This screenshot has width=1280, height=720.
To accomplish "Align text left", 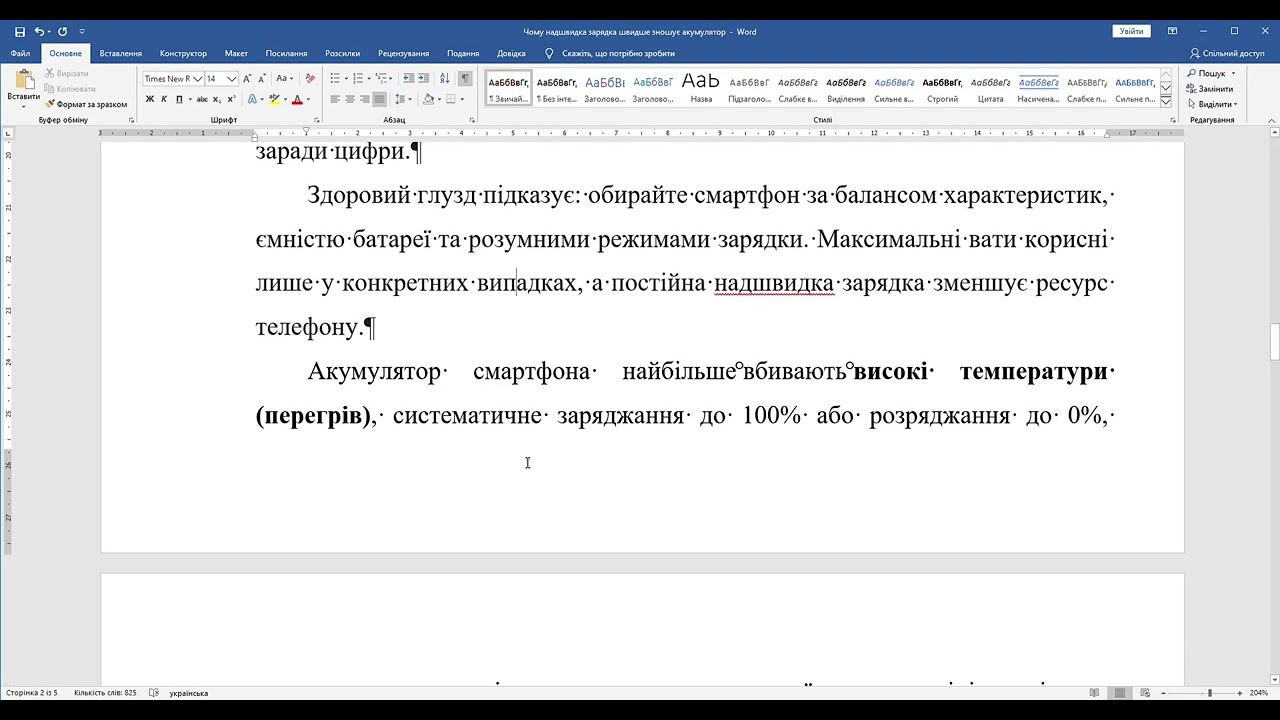I will [x=336, y=99].
